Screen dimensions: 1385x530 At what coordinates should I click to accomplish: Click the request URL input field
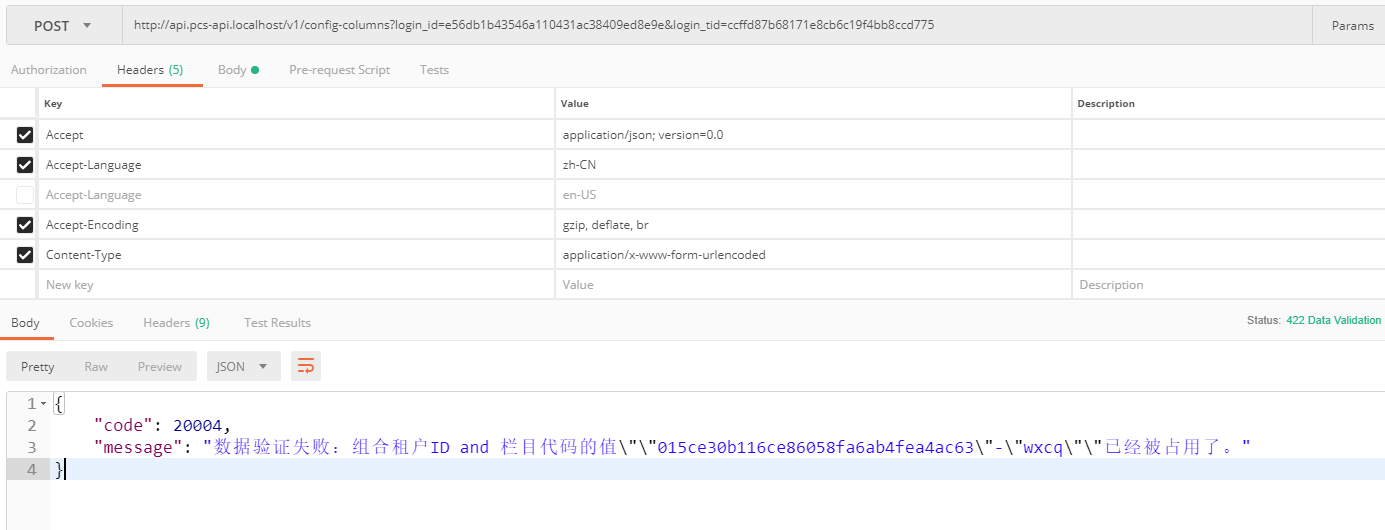(x=700, y=25)
